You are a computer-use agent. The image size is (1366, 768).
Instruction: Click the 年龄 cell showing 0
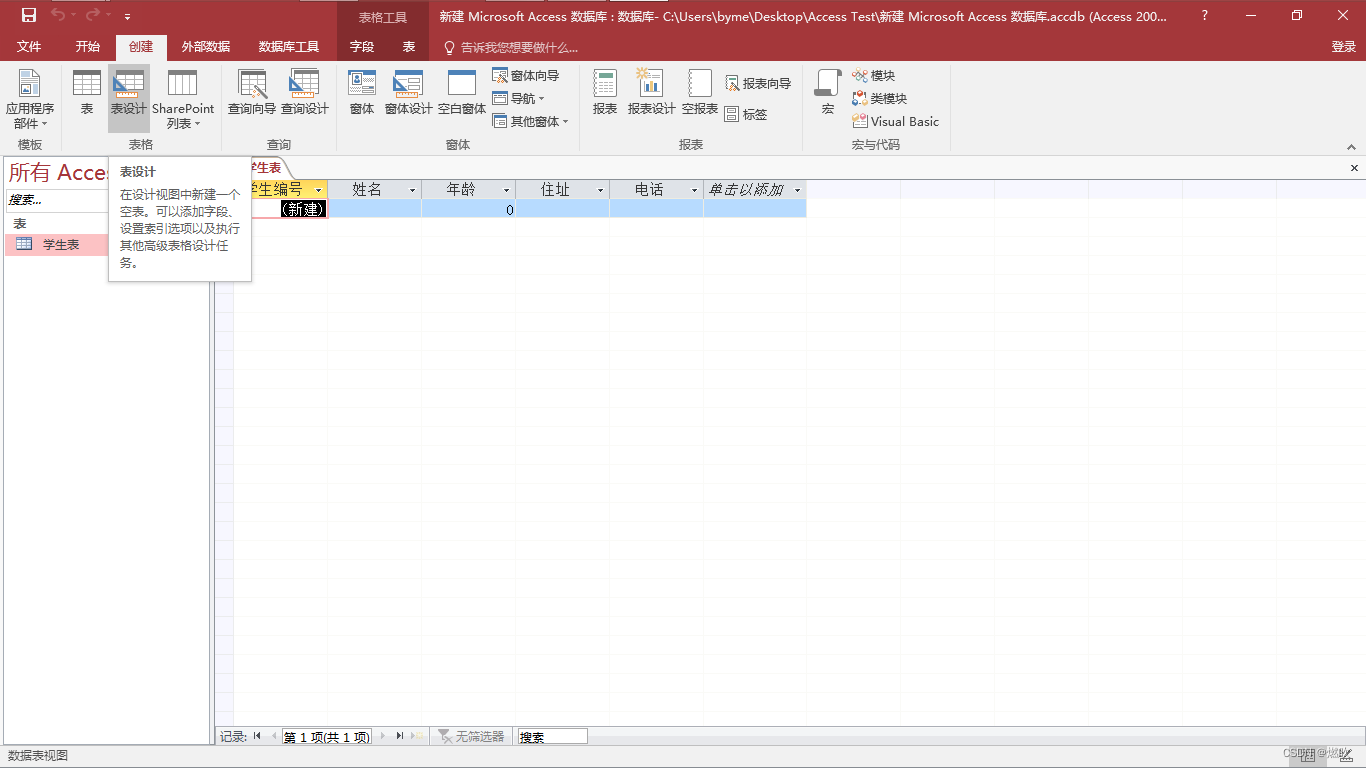[x=469, y=209]
